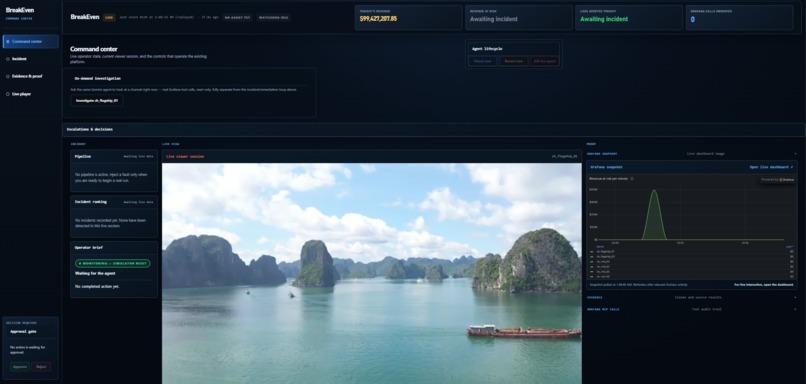Click 'For live interaction, open the dashboard.' text
This screenshot has width=806, height=384.
coord(764,284)
